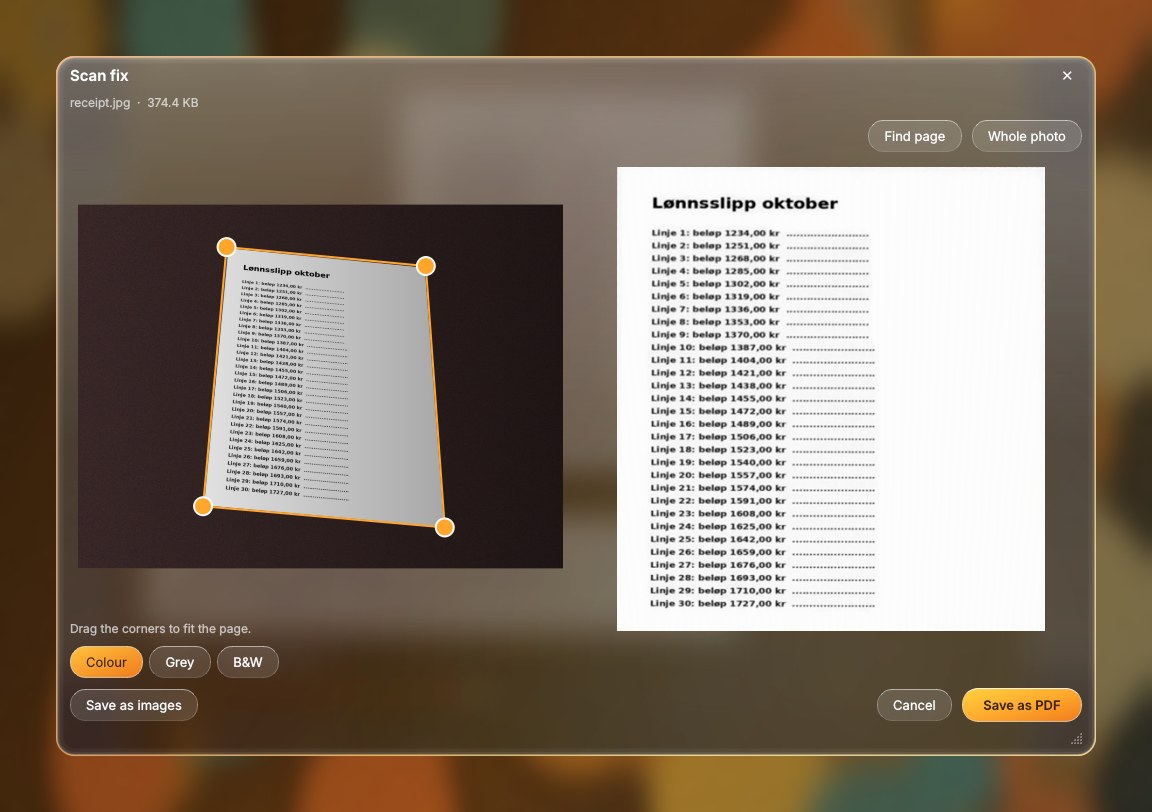Click the dialog resize grip
Viewport: 1152px width, 812px height.
point(1076,739)
